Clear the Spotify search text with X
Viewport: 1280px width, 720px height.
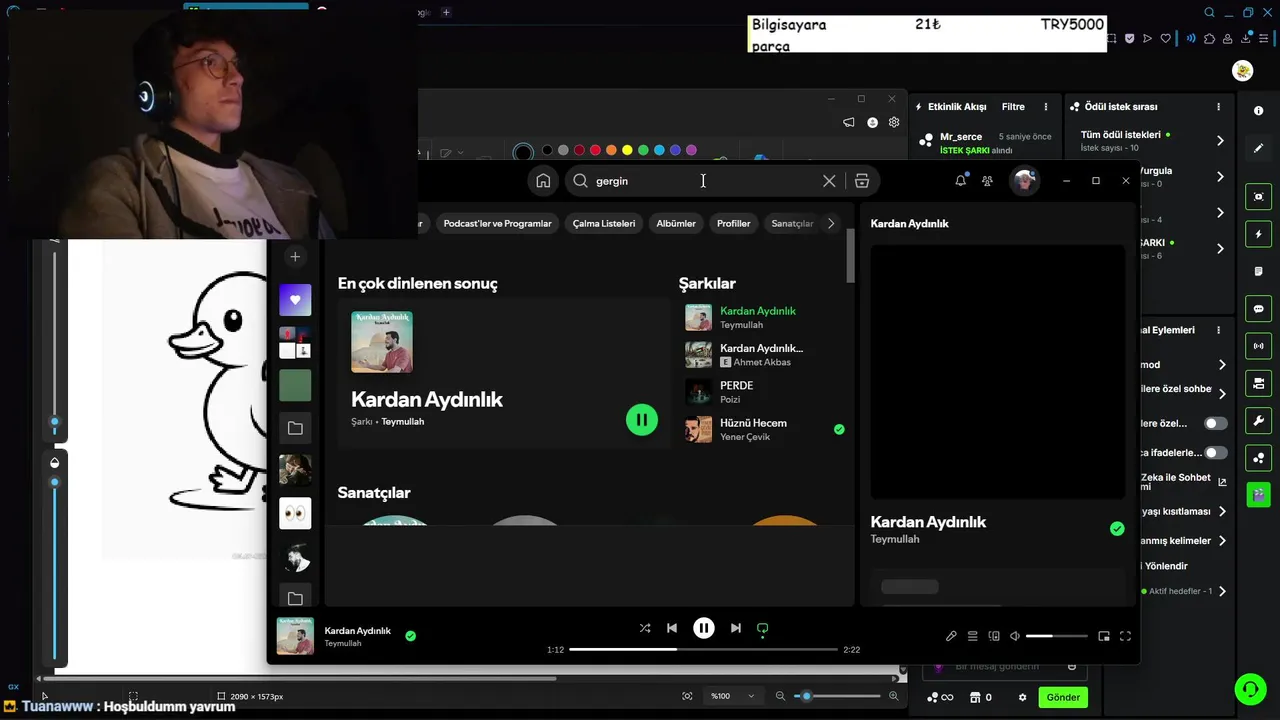pyautogui.click(x=829, y=181)
